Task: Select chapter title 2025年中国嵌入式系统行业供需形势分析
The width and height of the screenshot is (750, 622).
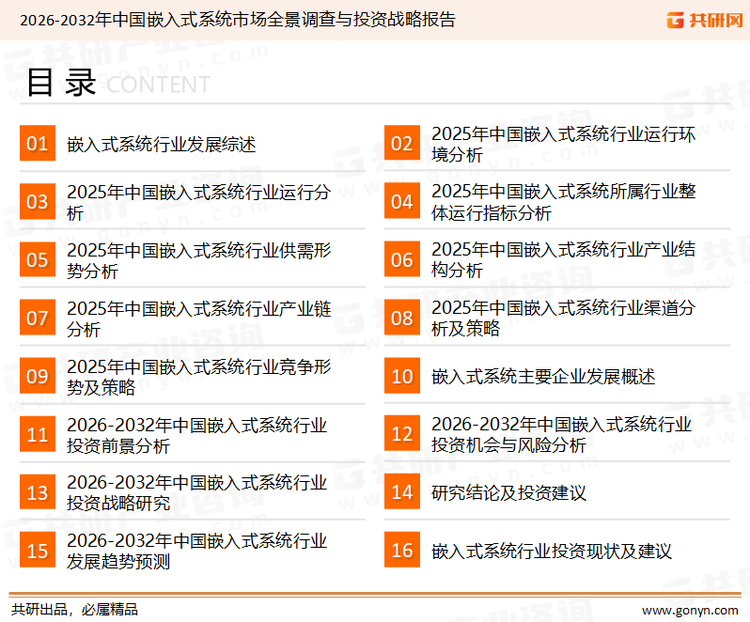Action: click(x=199, y=260)
